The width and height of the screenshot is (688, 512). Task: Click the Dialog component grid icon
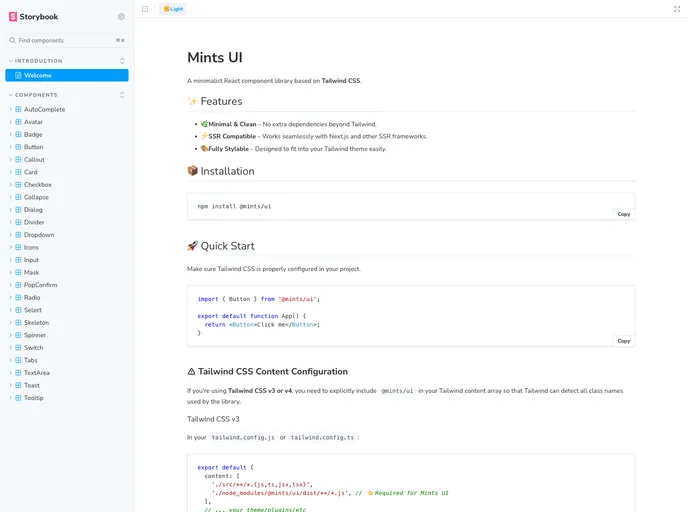point(18,210)
